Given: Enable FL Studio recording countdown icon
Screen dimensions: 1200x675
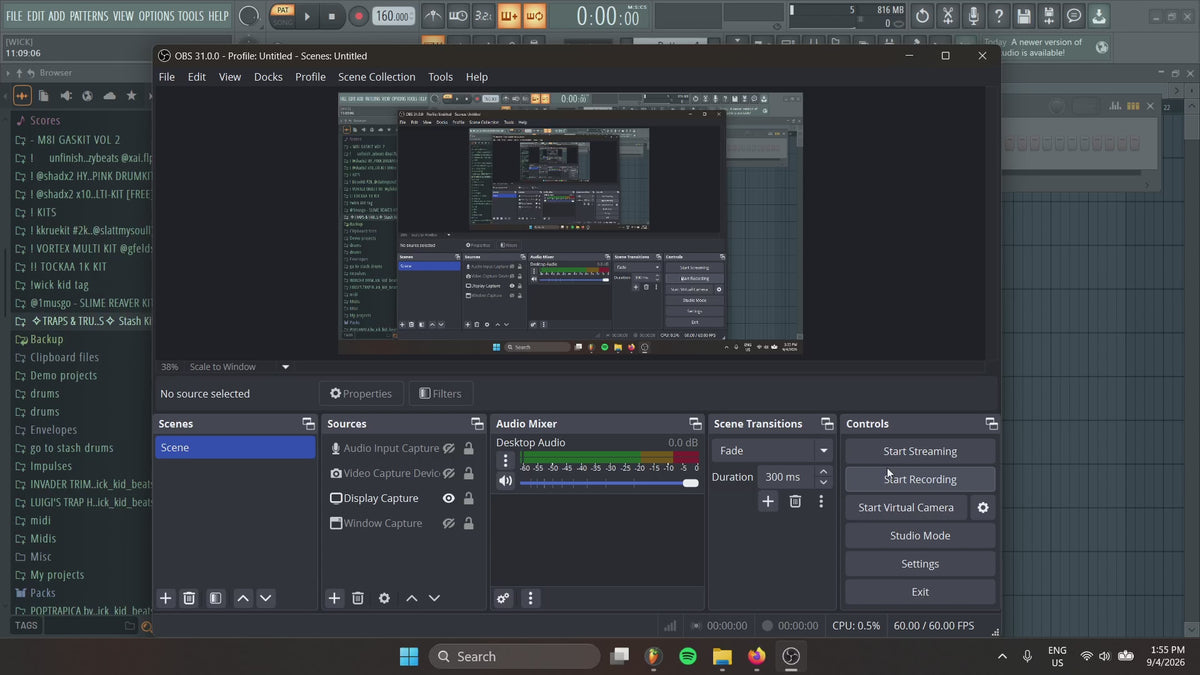Looking at the screenshot, I should pos(483,16).
